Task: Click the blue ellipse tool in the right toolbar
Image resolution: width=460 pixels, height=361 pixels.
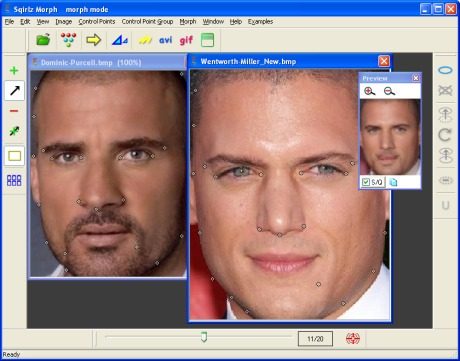Action: pos(445,70)
